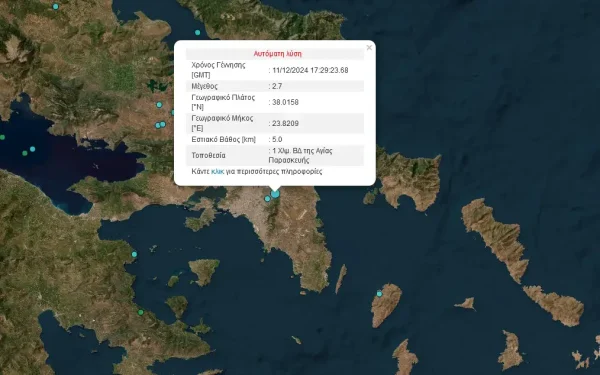This screenshot has height=375, width=600.
Task: Select the right marker of the overlapping cyan pair
Action: [163, 124]
